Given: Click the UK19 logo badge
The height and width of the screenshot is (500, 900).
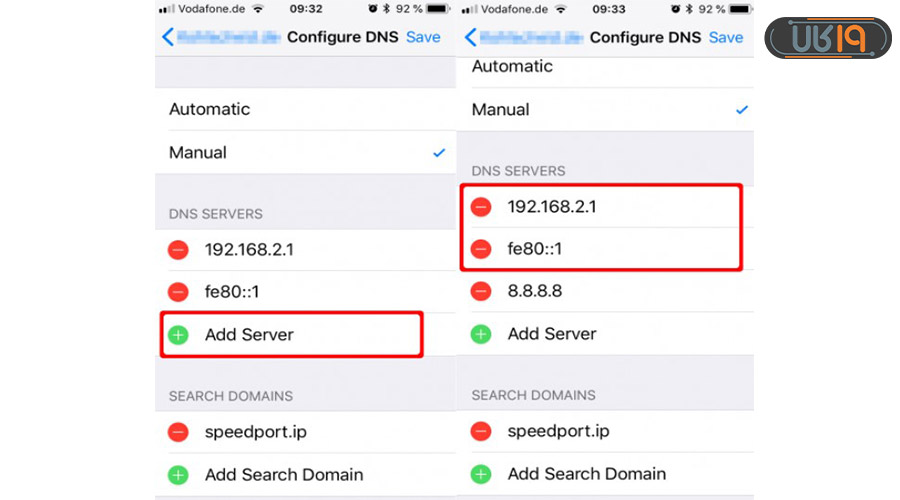Looking at the screenshot, I should (x=827, y=38).
